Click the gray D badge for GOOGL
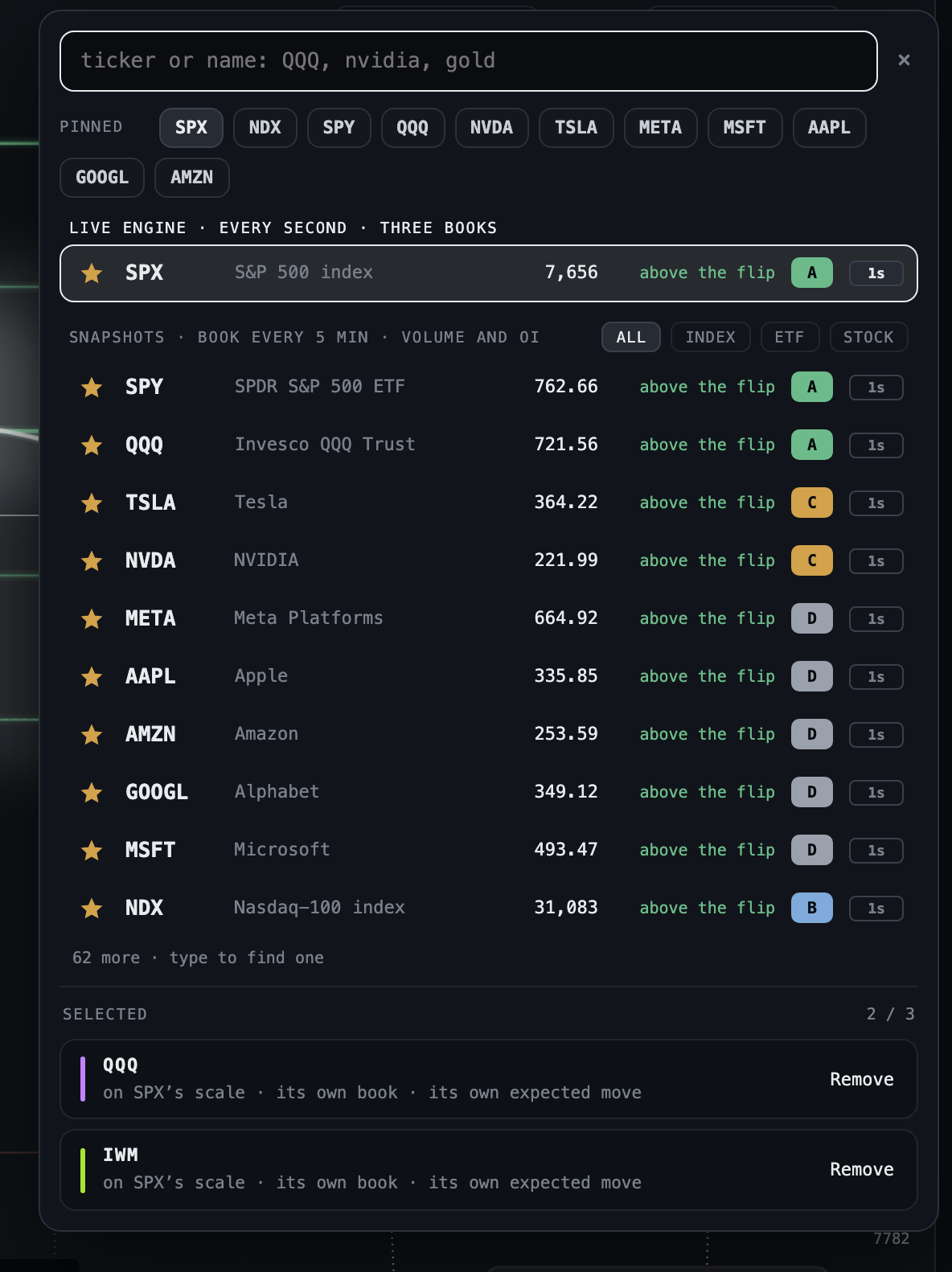 click(812, 793)
